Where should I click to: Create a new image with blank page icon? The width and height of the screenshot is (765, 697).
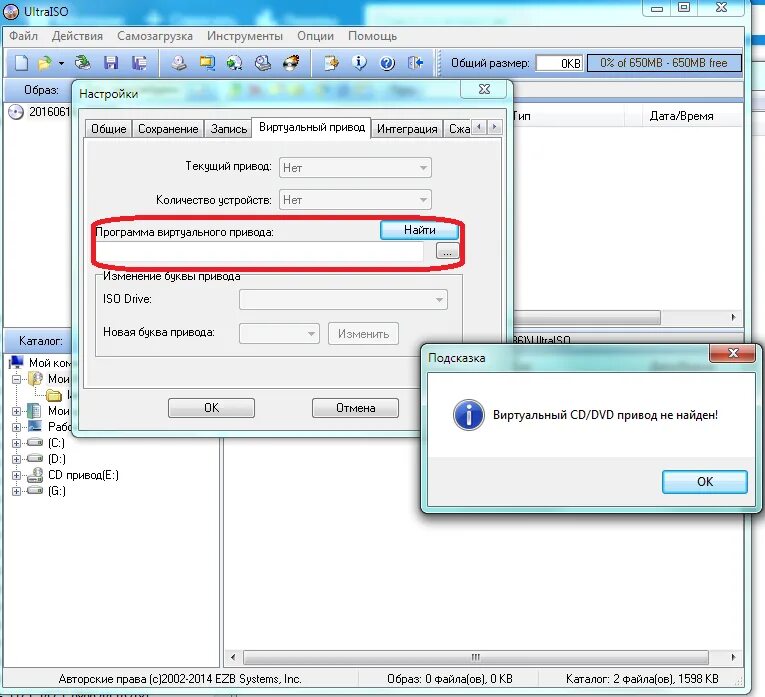click(21, 63)
